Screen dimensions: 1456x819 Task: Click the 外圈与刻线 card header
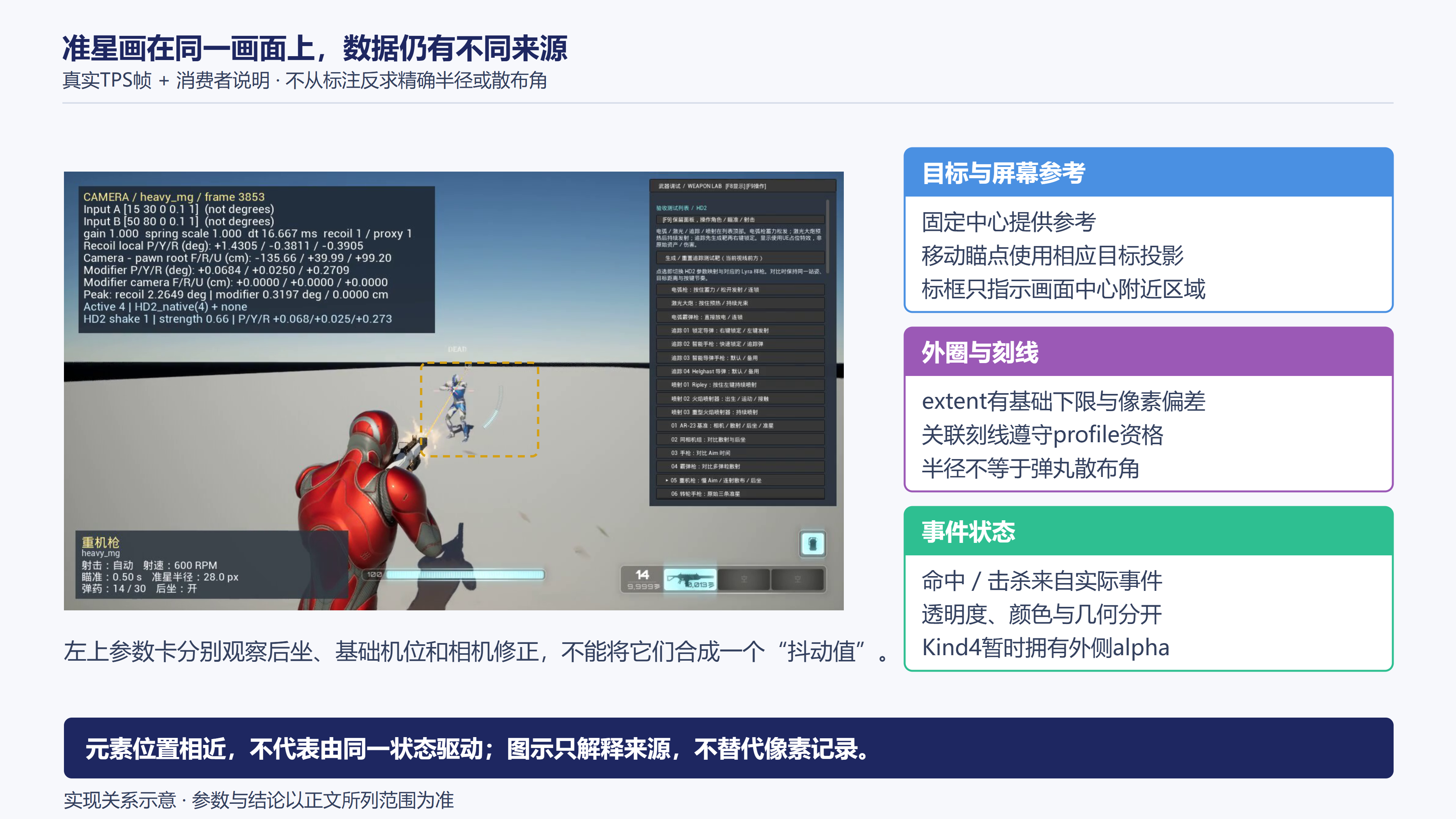point(1148,352)
